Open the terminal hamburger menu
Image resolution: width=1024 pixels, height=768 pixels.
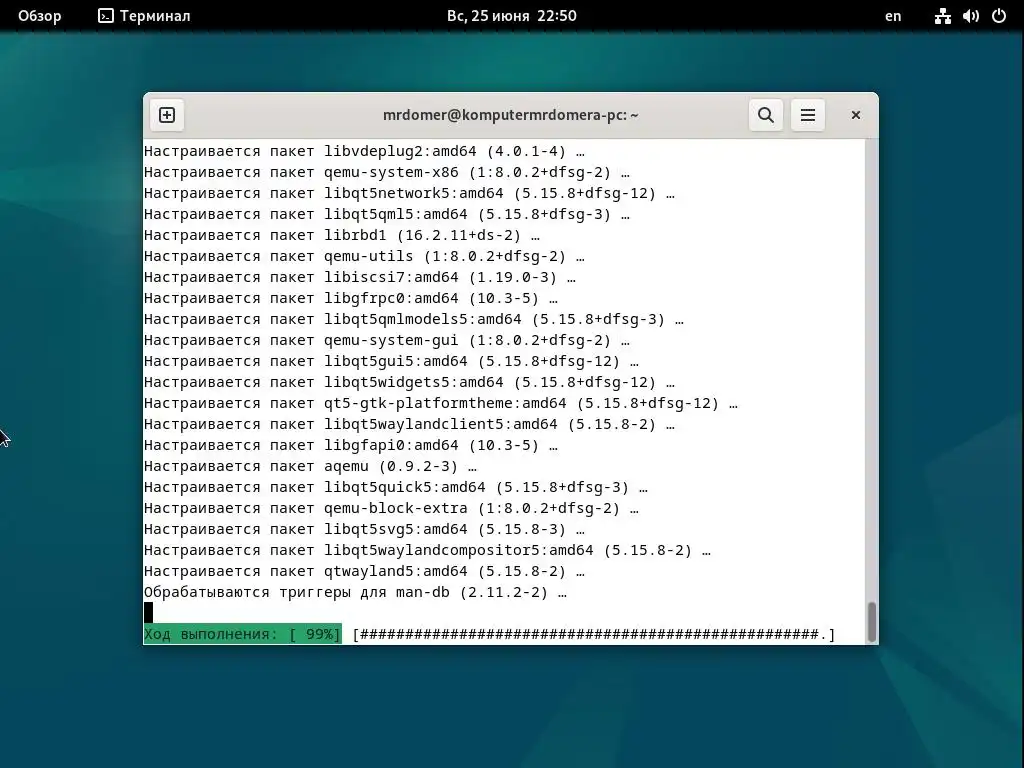tap(808, 115)
